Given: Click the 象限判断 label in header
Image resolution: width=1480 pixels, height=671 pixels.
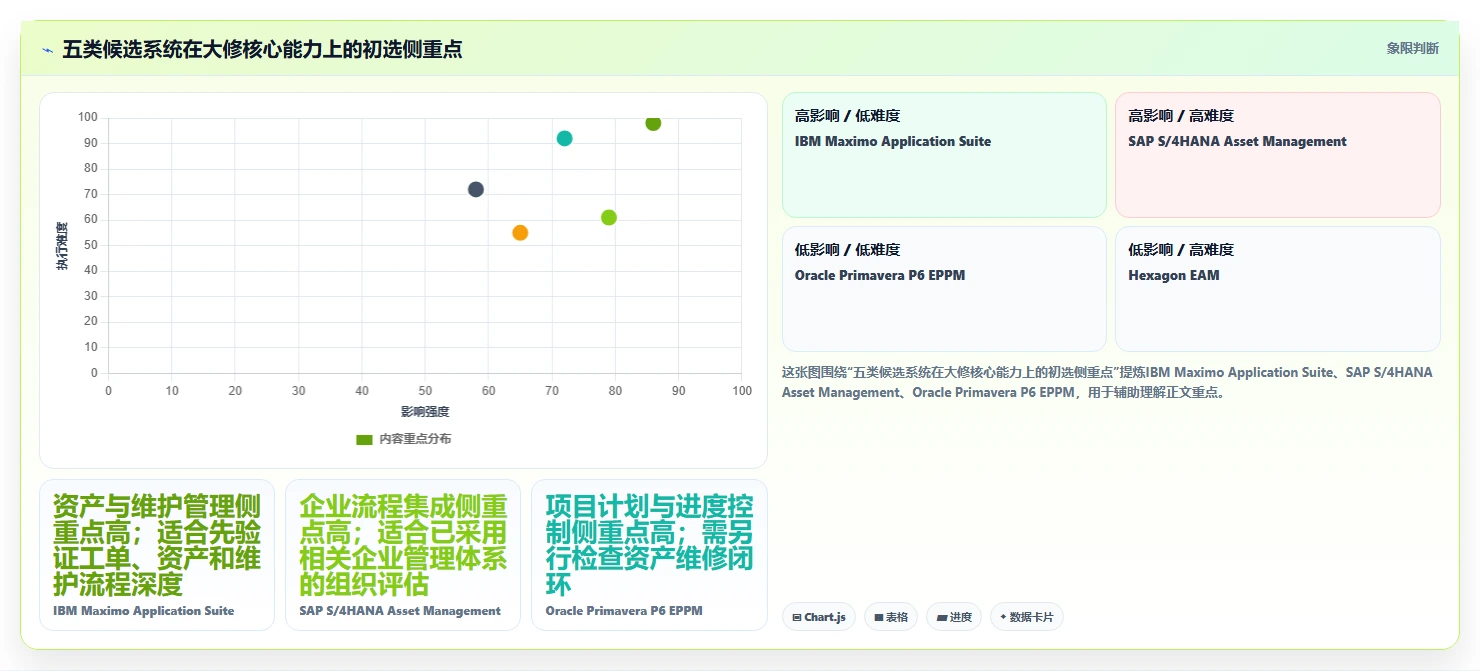Looking at the screenshot, I should point(1412,48).
